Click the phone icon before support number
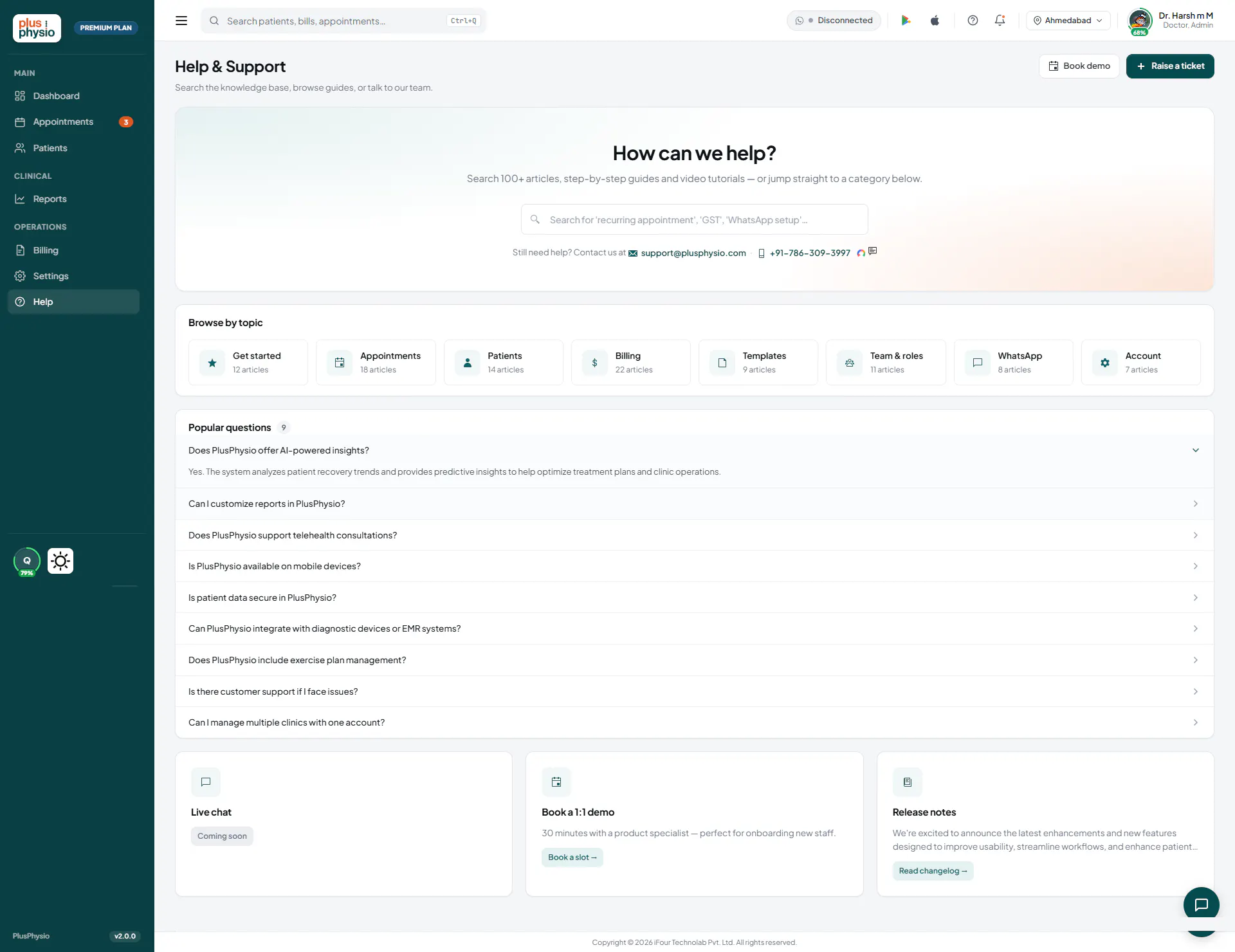 762,253
